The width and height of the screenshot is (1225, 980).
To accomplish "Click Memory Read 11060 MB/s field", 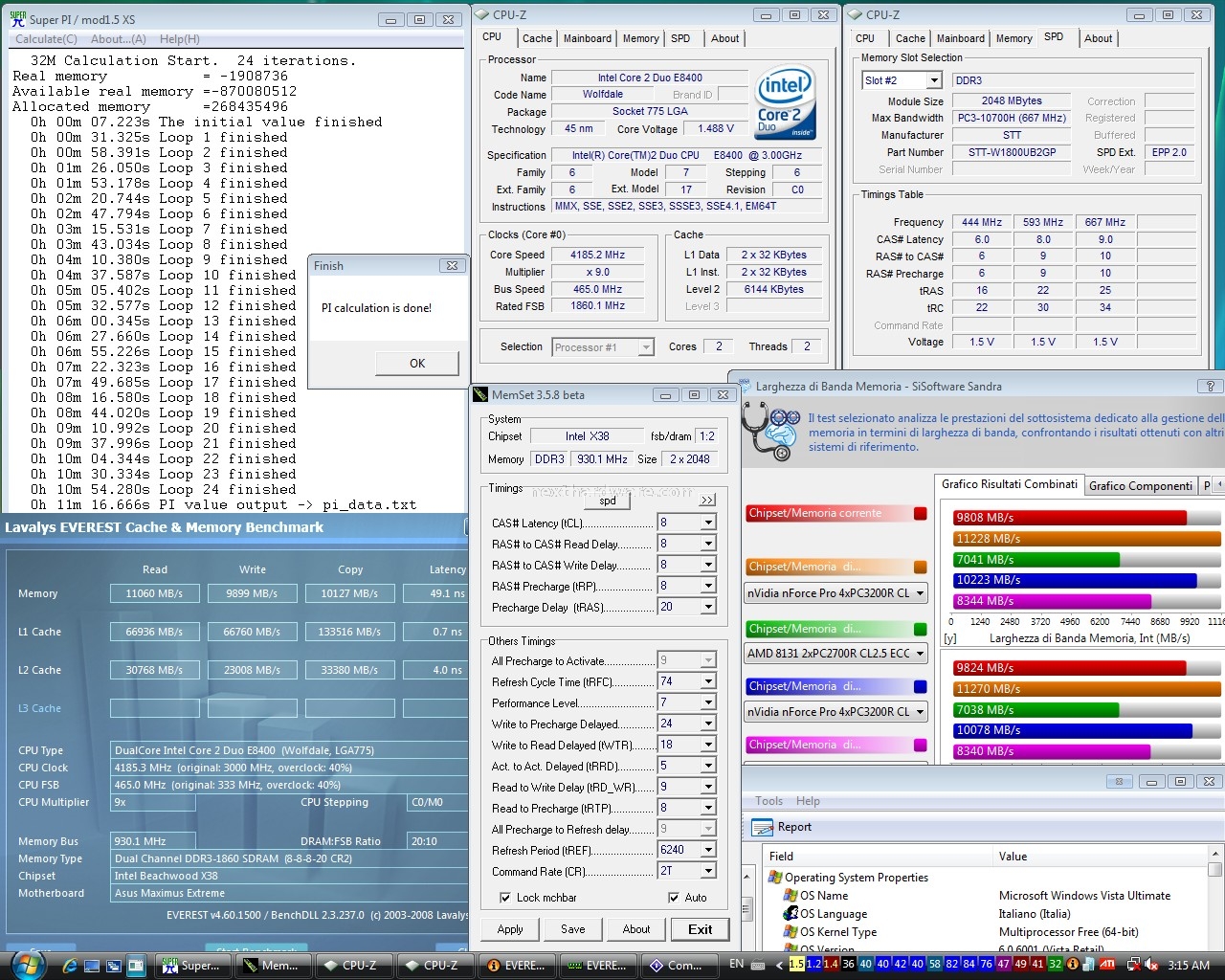I will click(154, 593).
